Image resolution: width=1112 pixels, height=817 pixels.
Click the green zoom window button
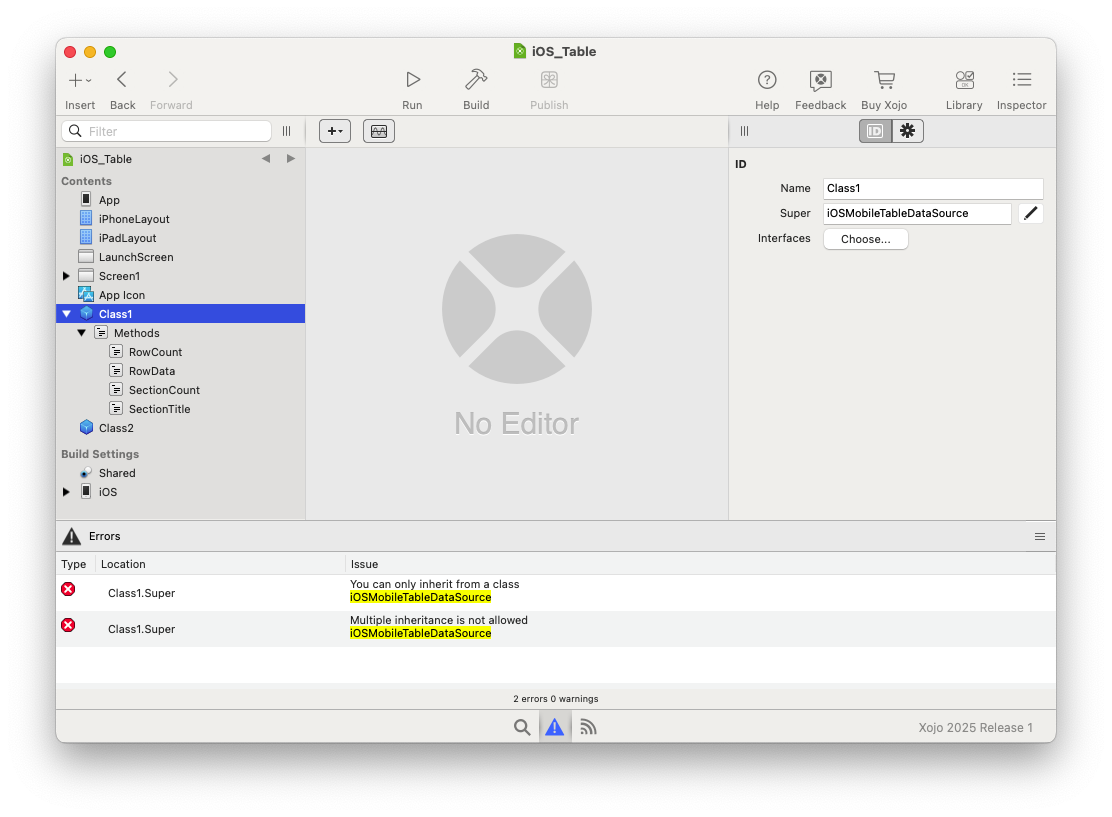[x=110, y=52]
